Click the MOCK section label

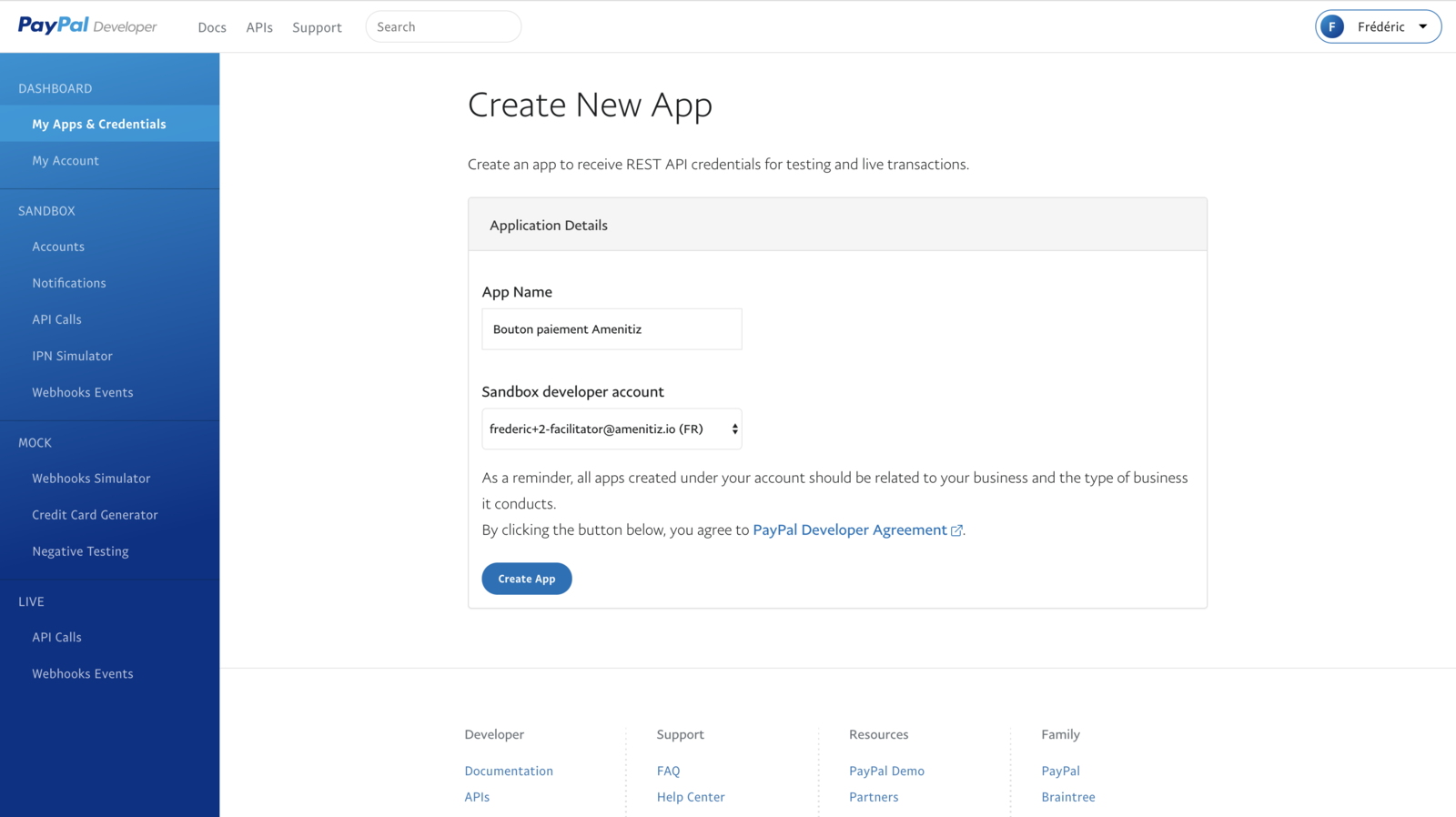coord(35,442)
